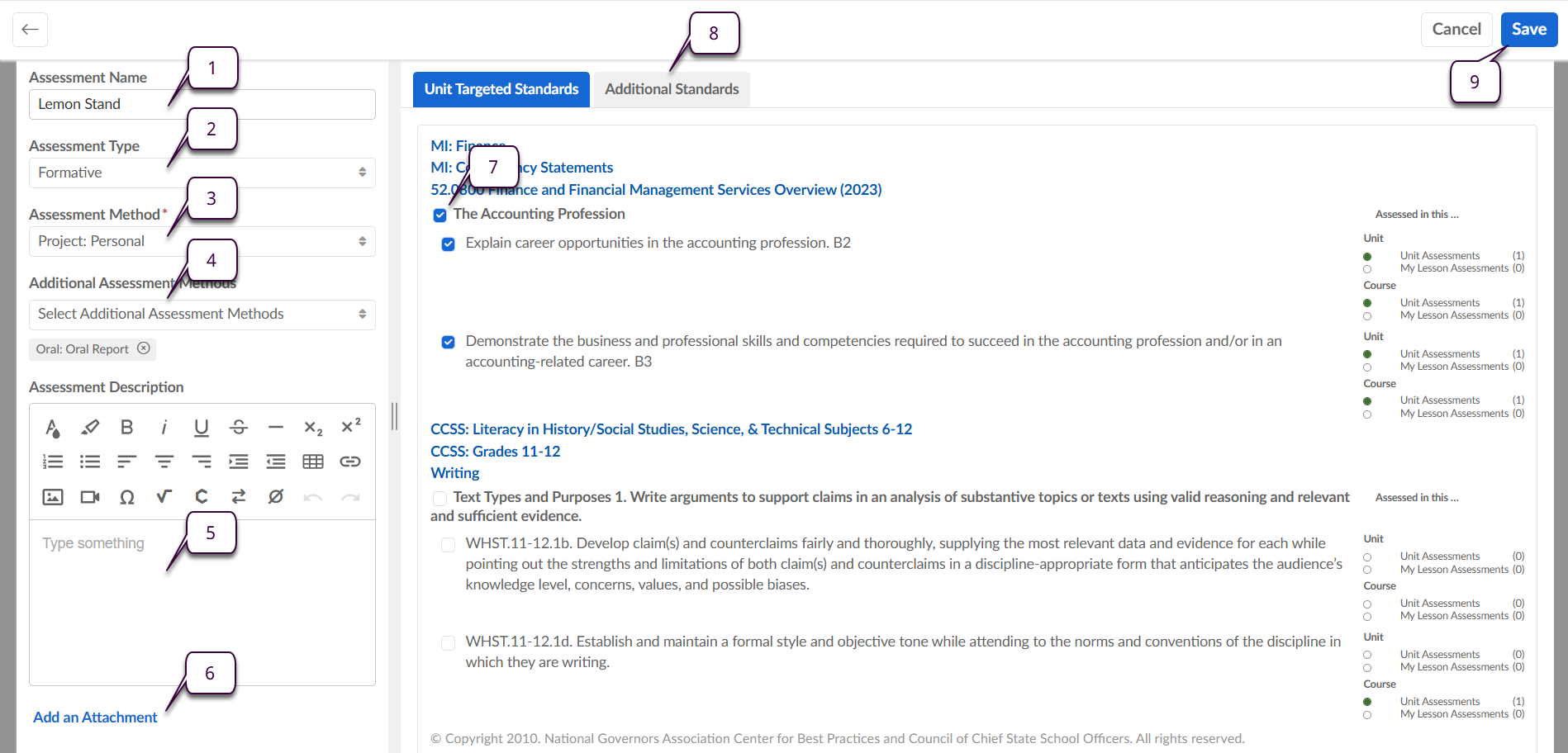Apply strikethrough formatting
The image size is (1568, 753).
pyautogui.click(x=239, y=427)
